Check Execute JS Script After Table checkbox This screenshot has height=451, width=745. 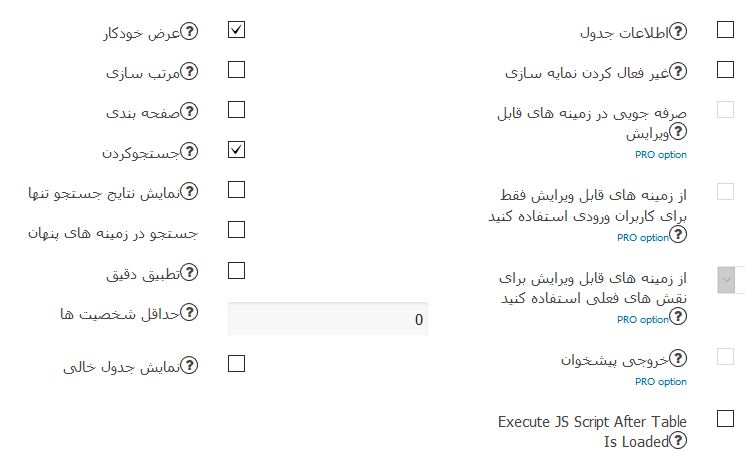(726, 419)
